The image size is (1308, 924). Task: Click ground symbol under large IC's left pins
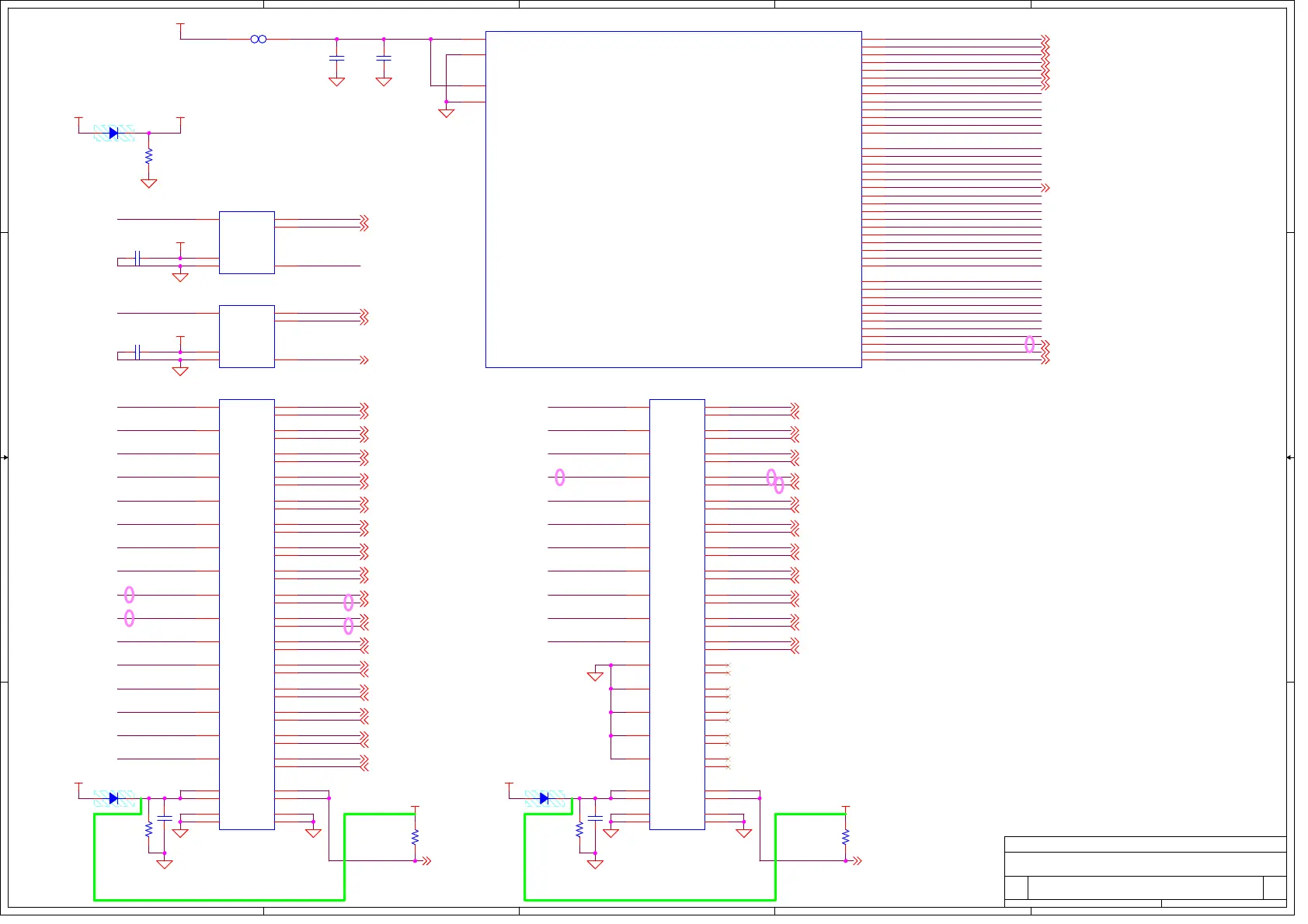point(446,113)
